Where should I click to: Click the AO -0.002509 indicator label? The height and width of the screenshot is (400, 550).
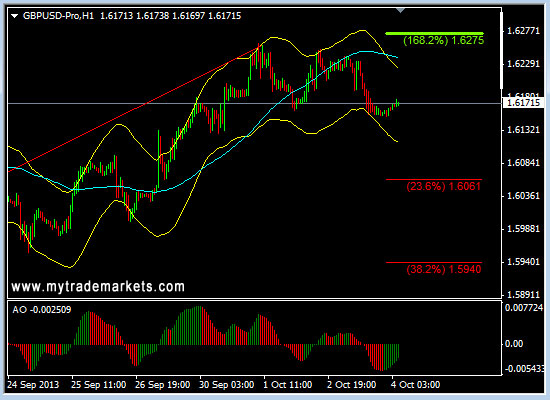(x=42, y=310)
